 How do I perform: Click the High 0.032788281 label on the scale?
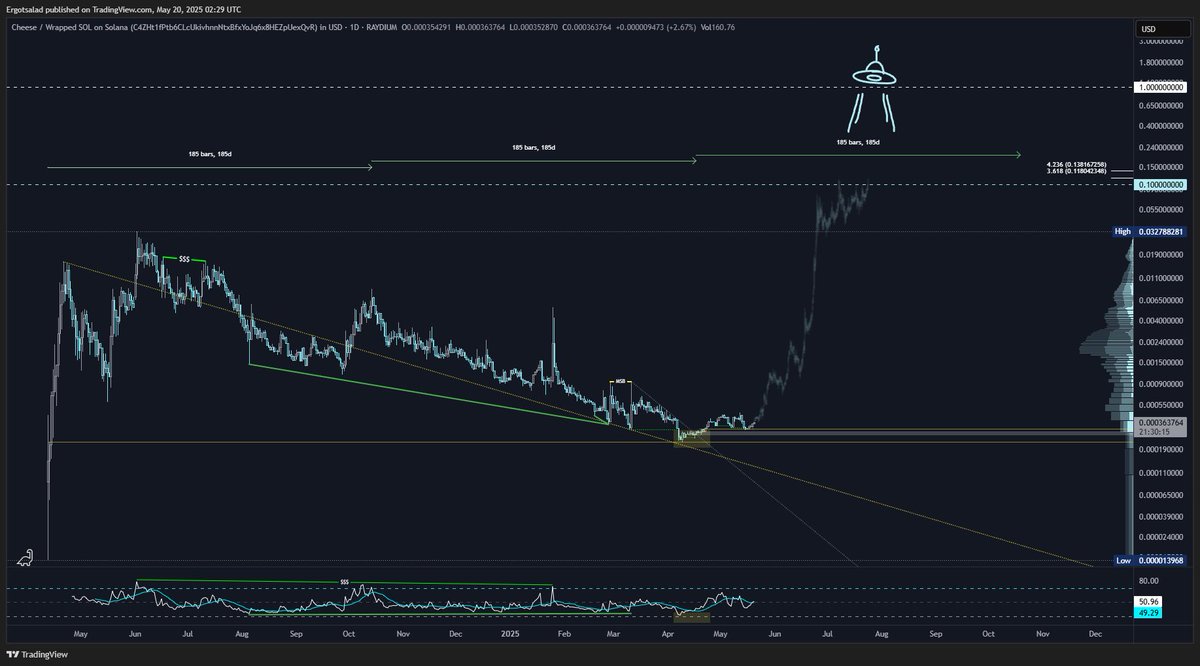1150,231
